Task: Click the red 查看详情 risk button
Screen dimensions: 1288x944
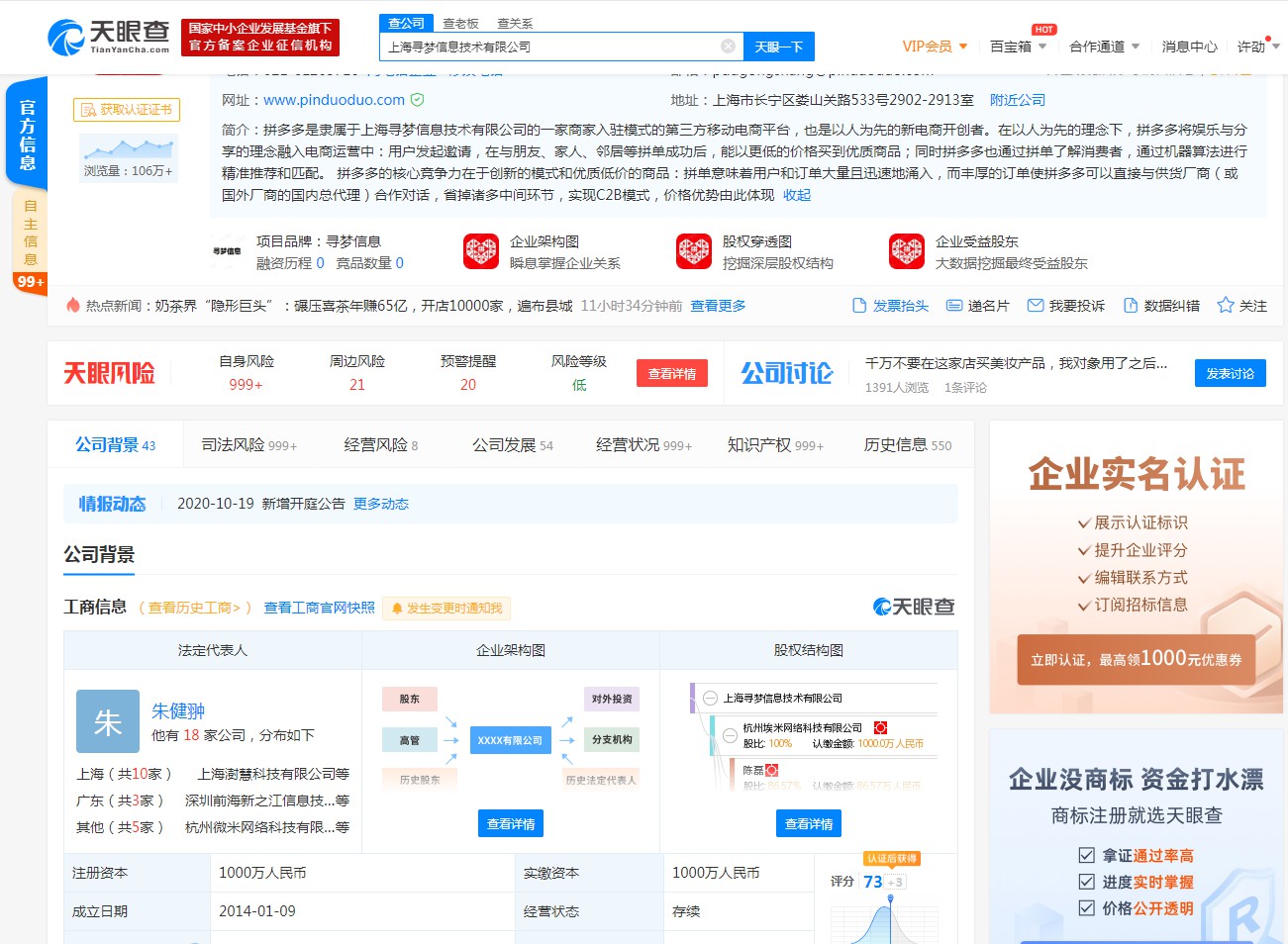Action: [672, 373]
